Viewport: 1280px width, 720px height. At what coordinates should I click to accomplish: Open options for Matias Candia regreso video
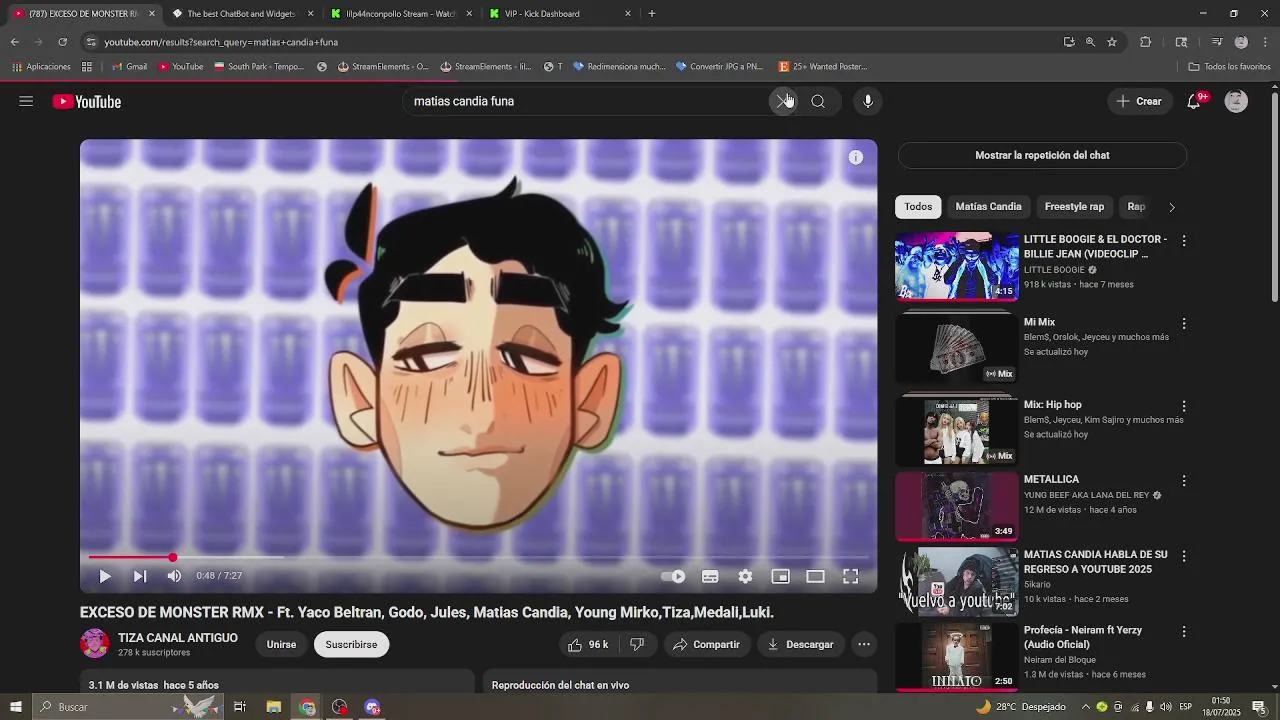click(1184, 556)
